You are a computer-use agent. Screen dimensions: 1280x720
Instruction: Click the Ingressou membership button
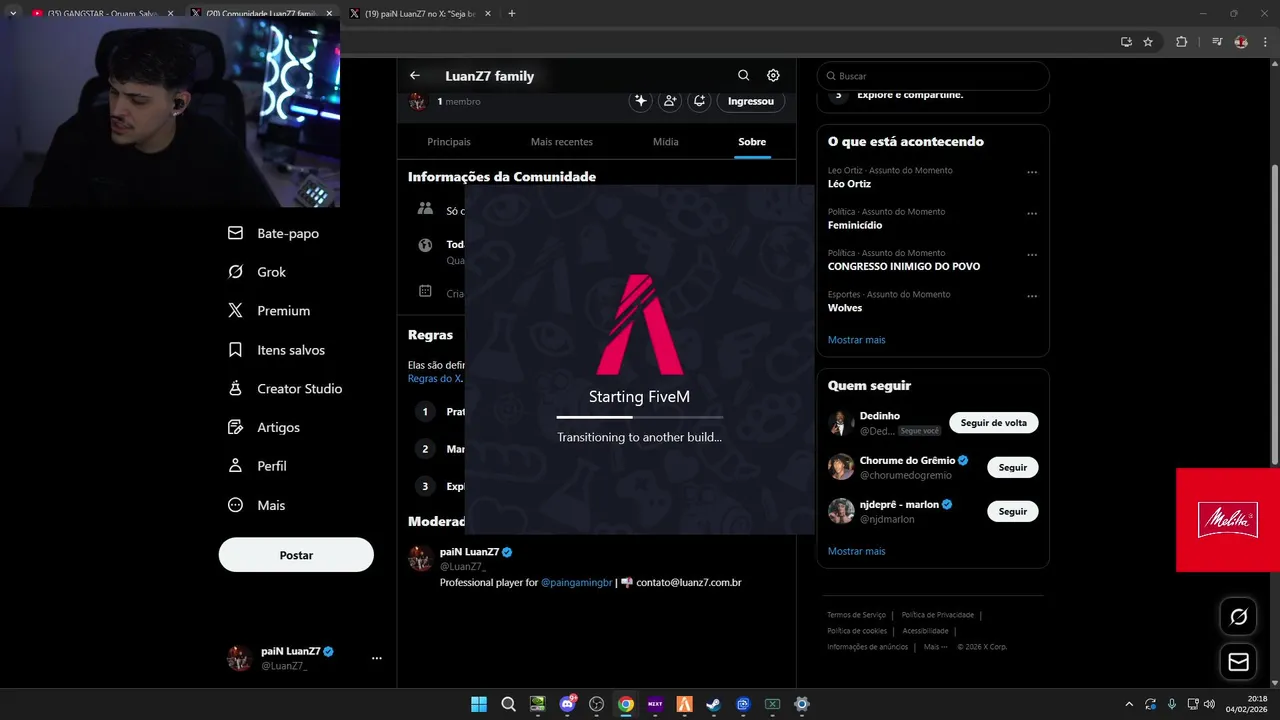(x=751, y=101)
